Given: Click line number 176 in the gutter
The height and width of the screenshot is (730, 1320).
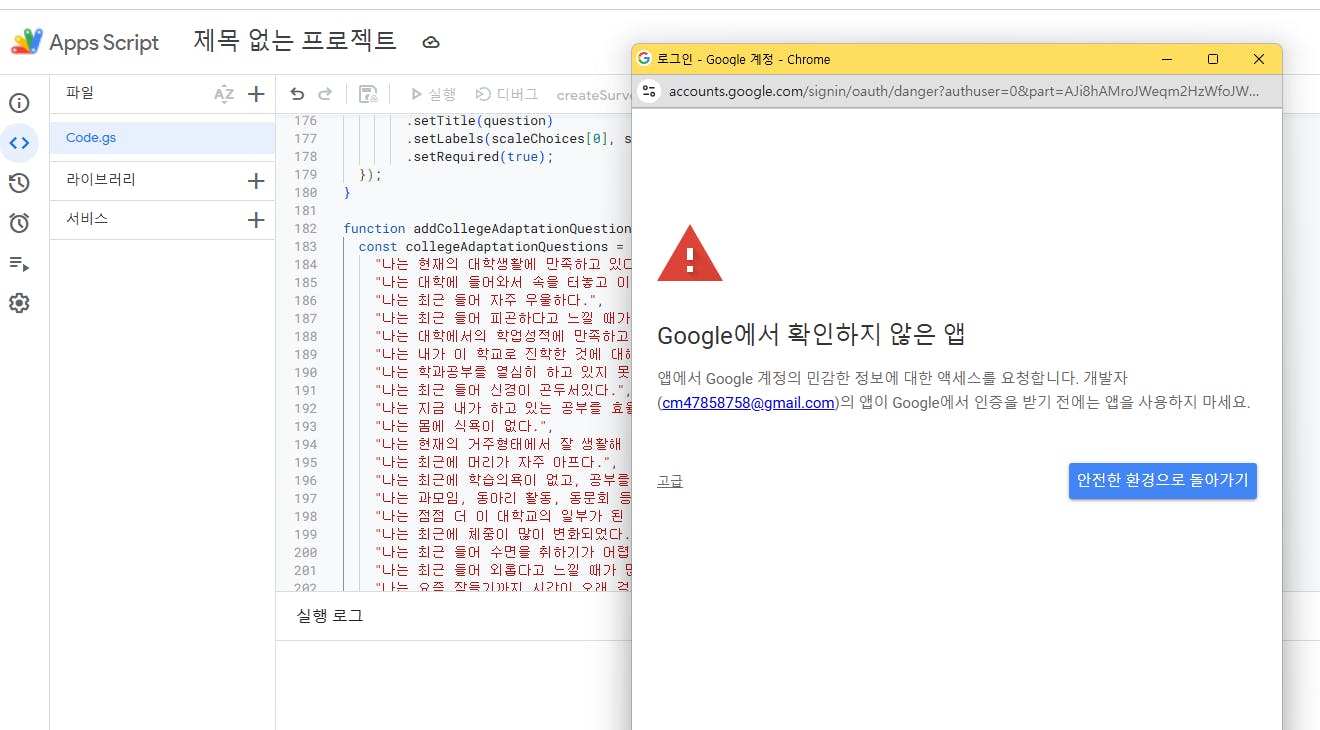Looking at the screenshot, I should [x=305, y=121].
